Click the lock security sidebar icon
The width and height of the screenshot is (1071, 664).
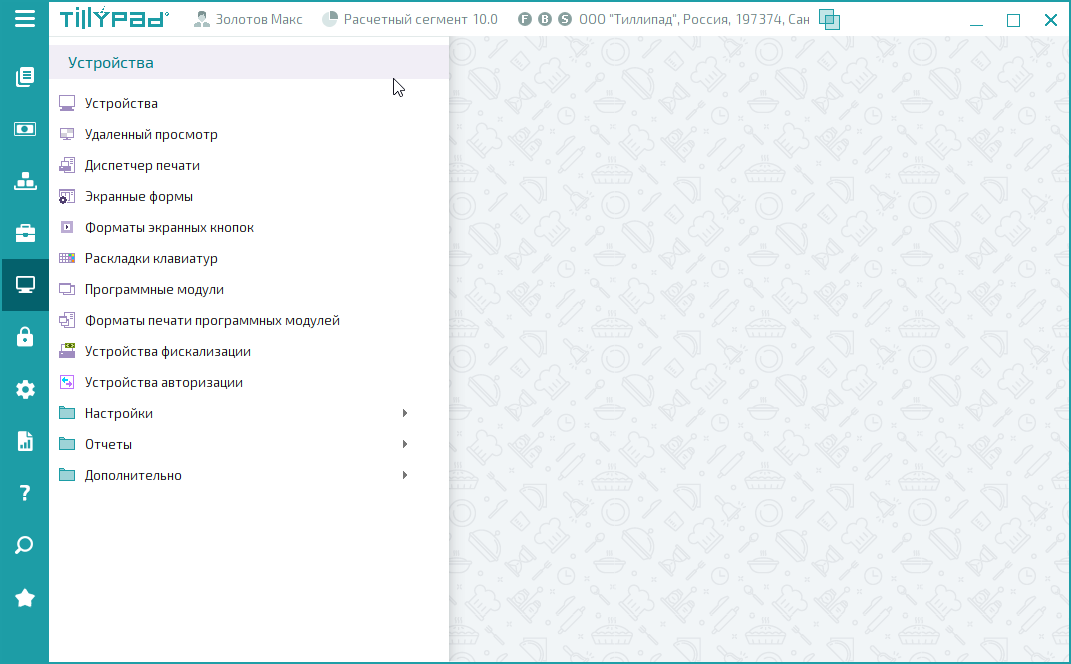(25, 337)
